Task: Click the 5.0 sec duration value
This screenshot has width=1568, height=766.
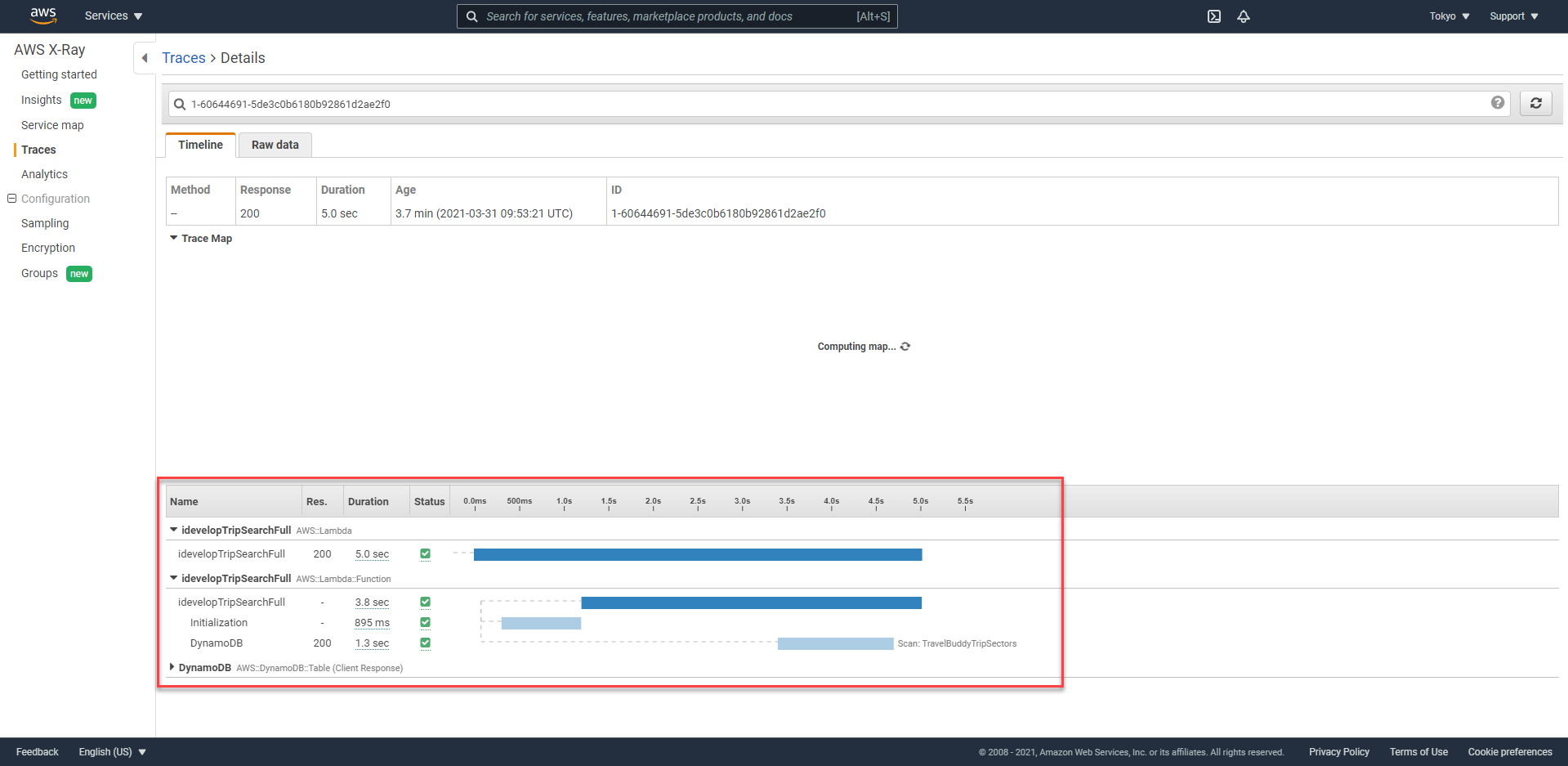Action: click(x=372, y=554)
